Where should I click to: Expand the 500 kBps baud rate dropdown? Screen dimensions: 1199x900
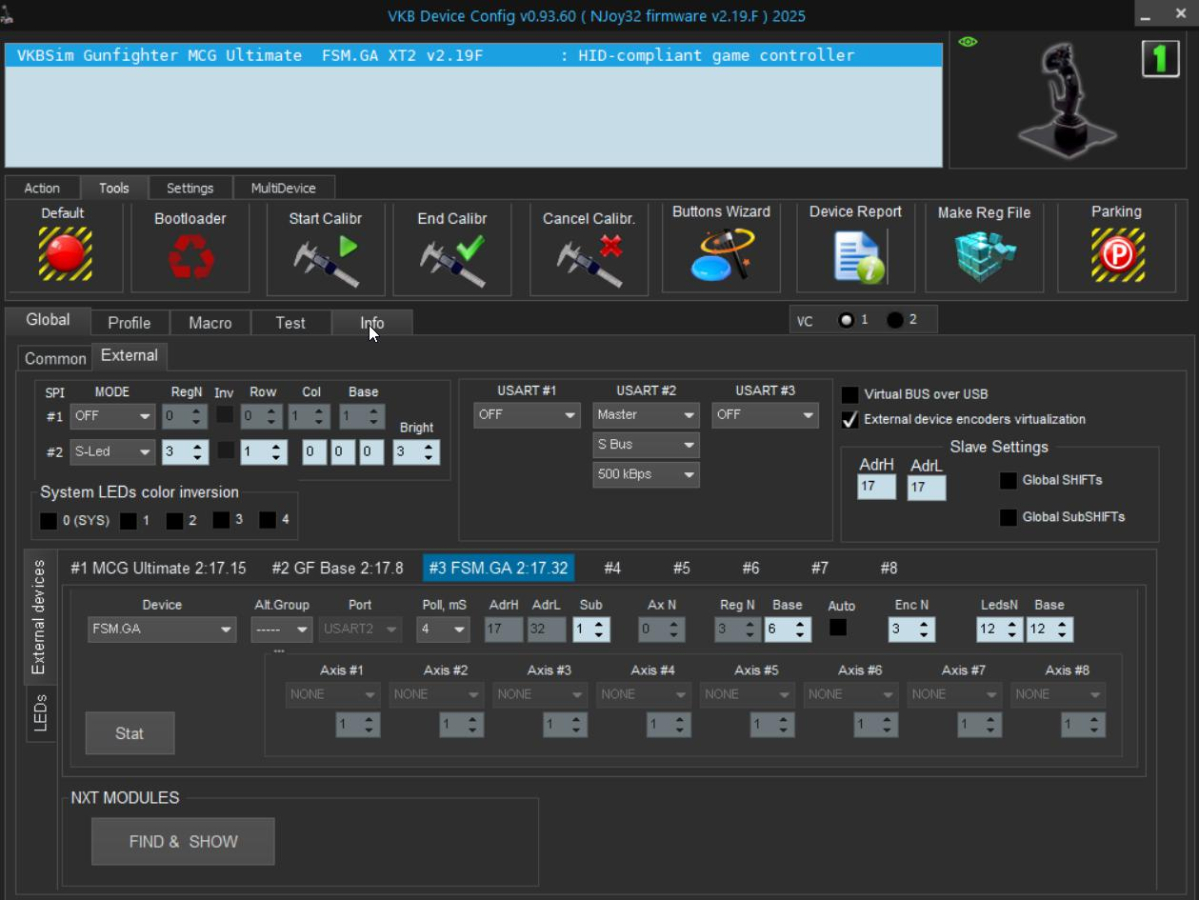(646, 475)
